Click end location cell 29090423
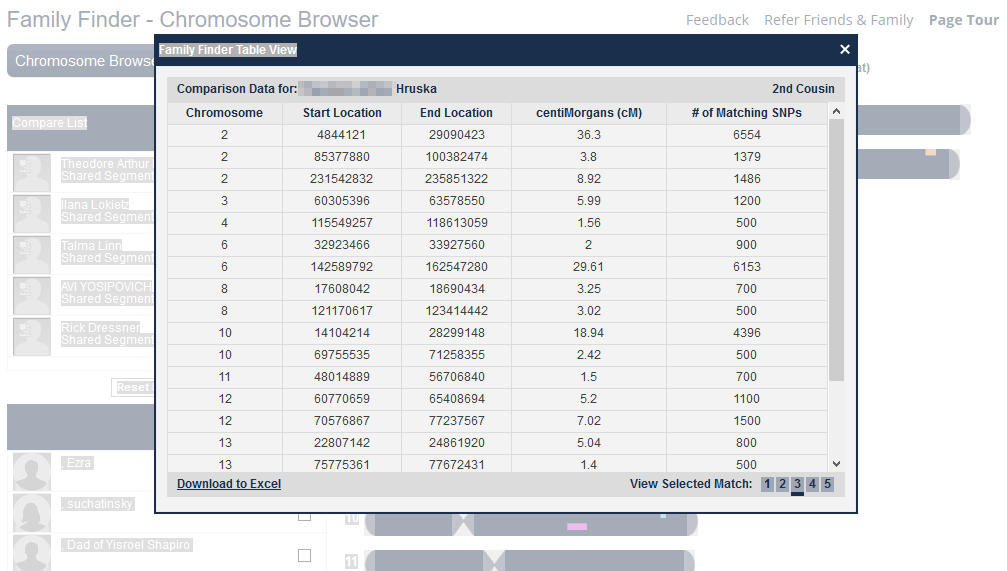Viewport: 1007px width, 571px height. tap(456, 135)
